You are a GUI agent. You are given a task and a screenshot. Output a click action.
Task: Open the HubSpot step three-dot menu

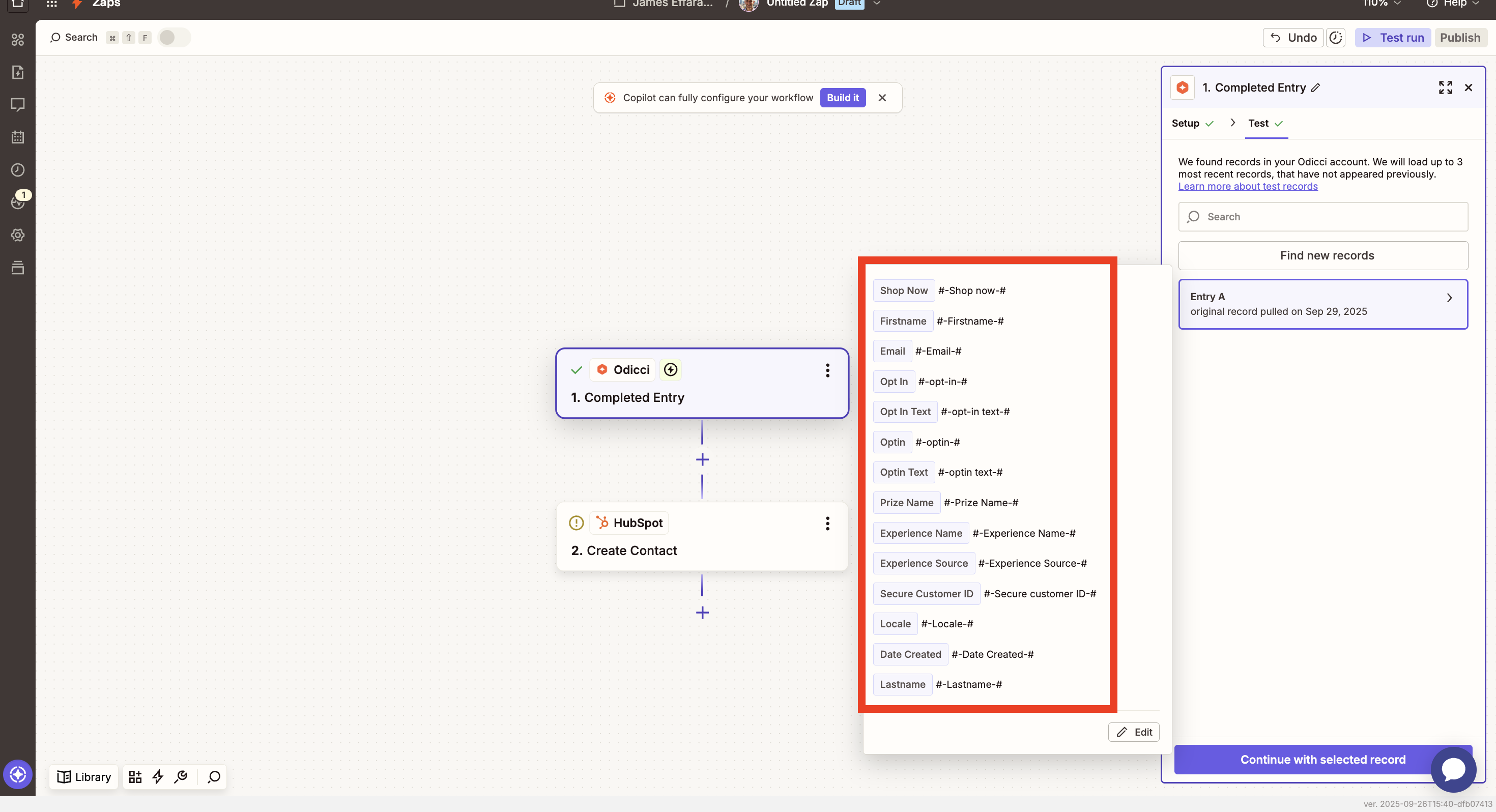[x=827, y=524]
